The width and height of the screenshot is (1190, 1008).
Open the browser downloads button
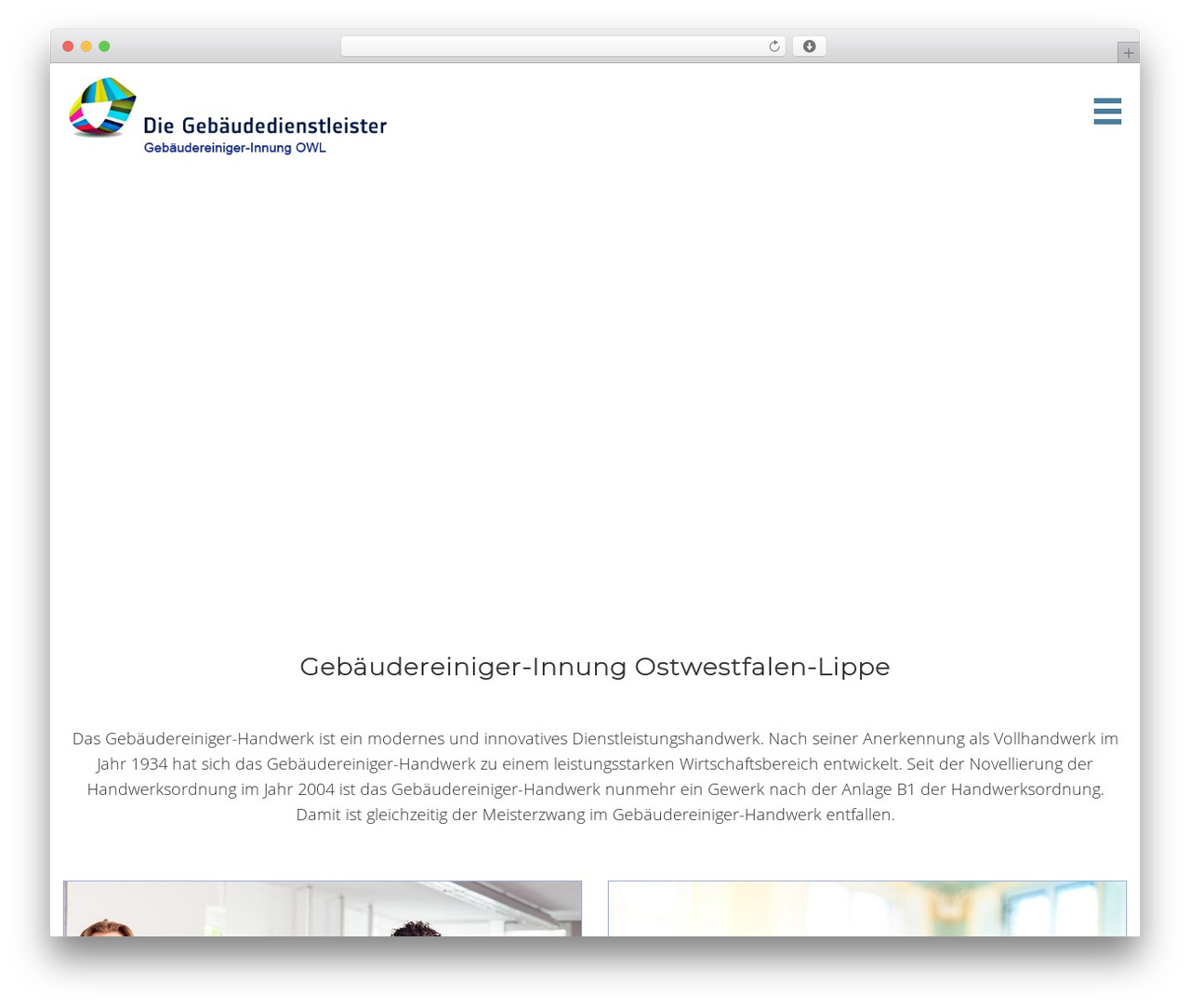click(x=809, y=46)
